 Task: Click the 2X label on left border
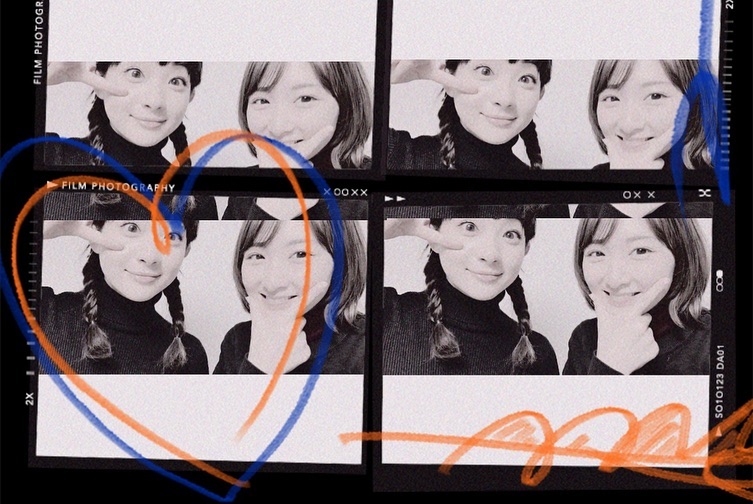point(29,396)
